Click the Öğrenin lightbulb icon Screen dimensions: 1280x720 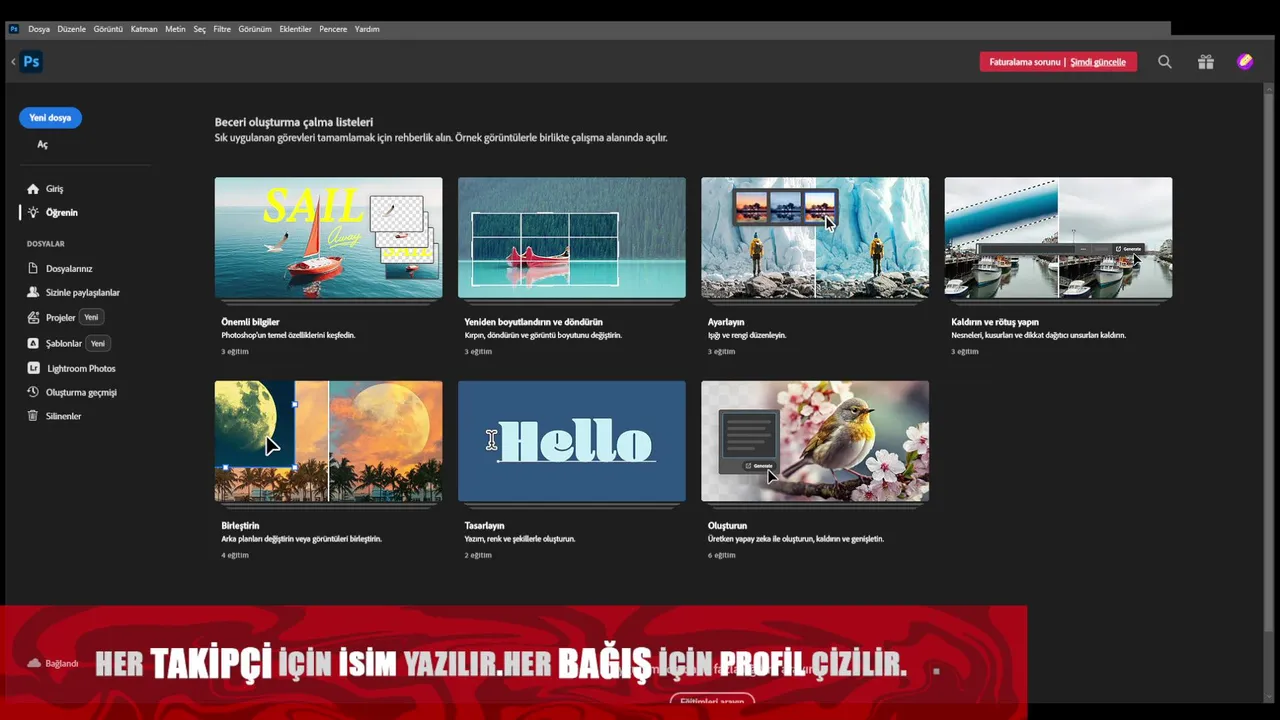pyautogui.click(x=33, y=213)
